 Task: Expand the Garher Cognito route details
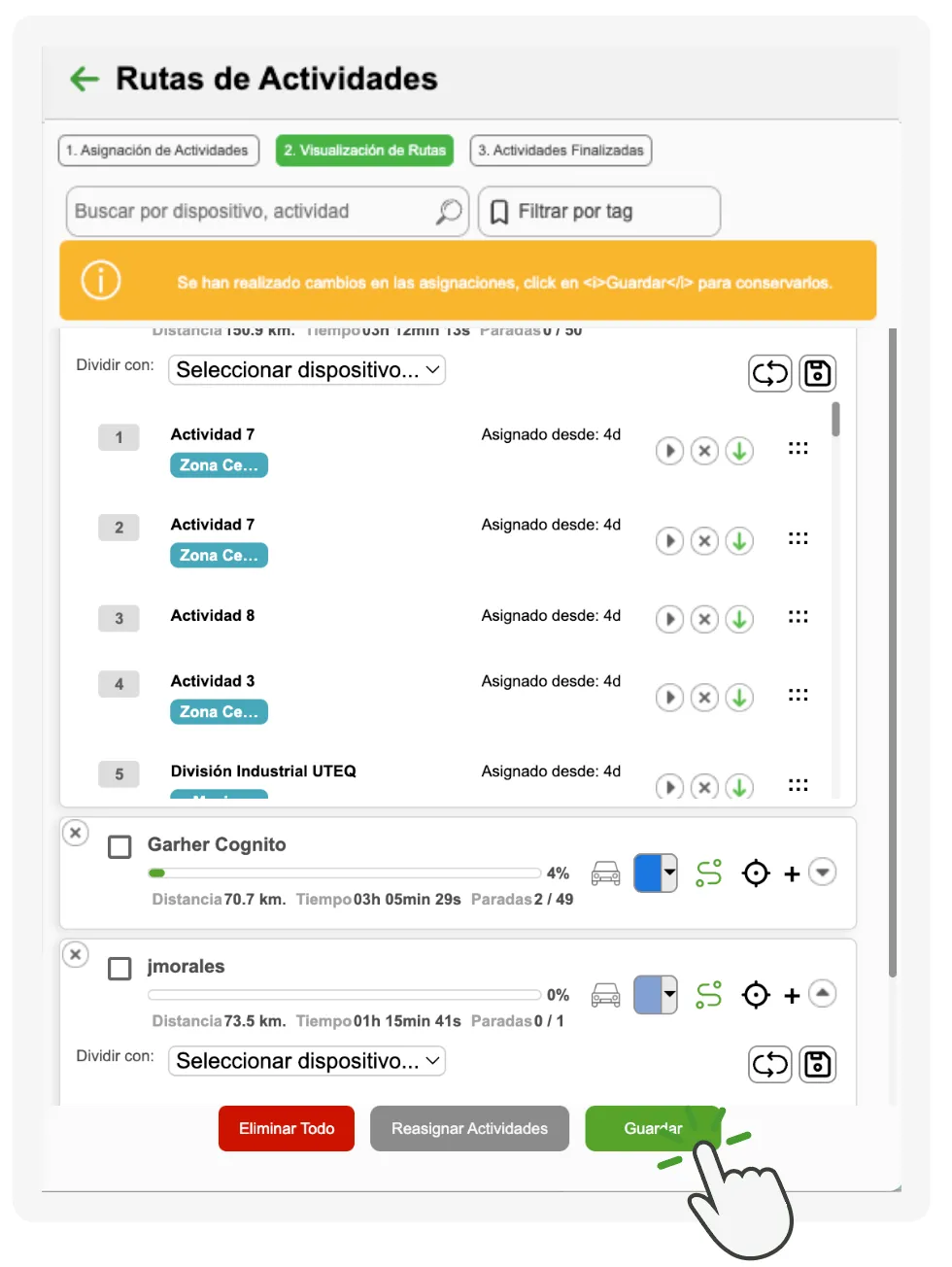[x=823, y=872]
